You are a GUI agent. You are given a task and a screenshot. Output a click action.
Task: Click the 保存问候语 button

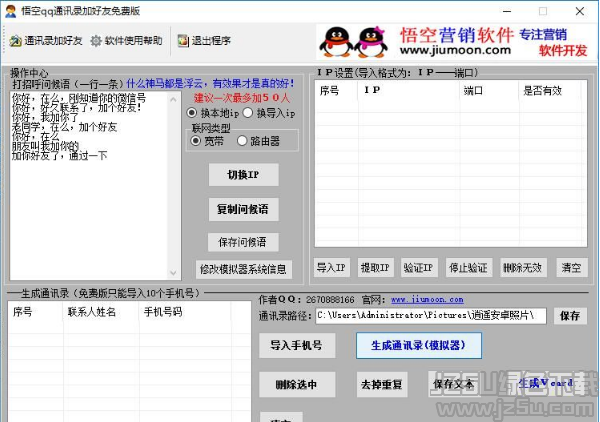pyautogui.click(x=243, y=242)
